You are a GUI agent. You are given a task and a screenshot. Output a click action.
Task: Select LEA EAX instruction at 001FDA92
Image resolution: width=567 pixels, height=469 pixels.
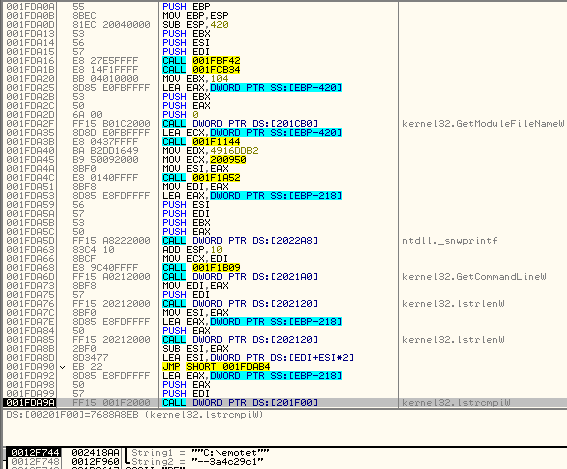(252, 376)
